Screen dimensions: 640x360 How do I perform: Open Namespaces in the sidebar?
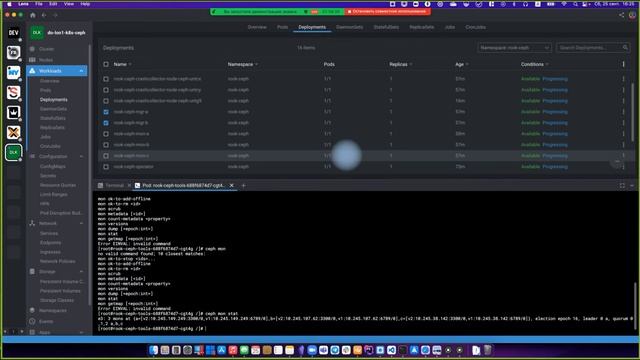[53, 311]
